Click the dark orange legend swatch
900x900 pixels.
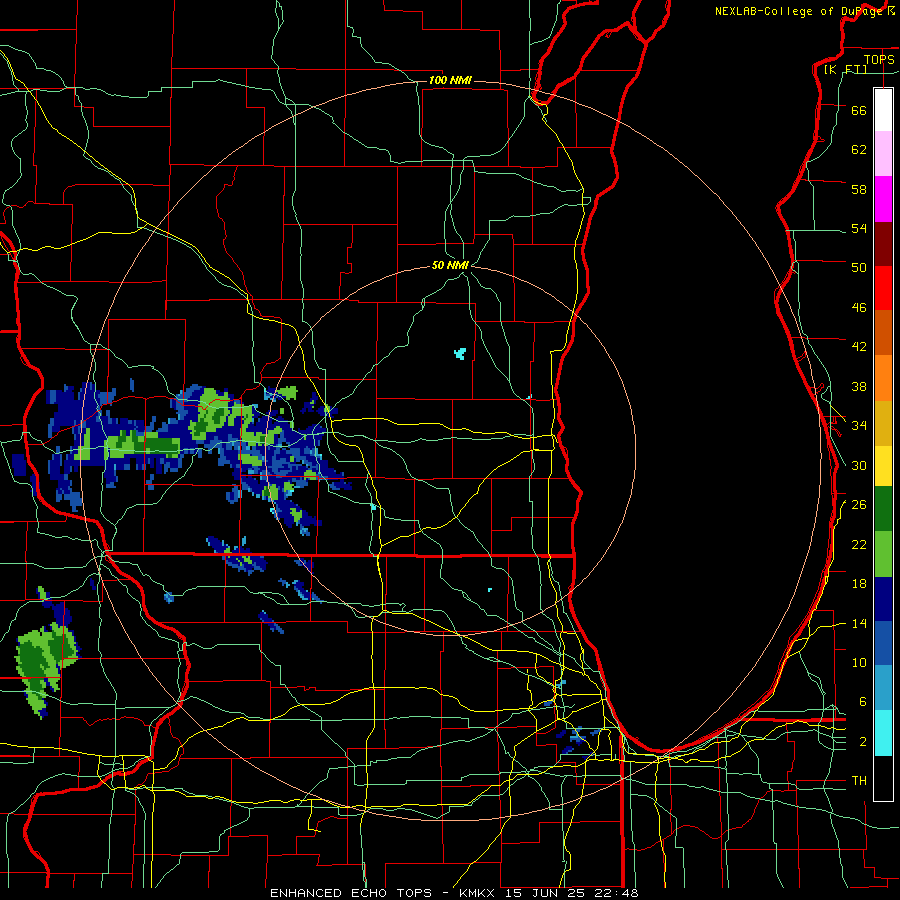tap(883, 333)
